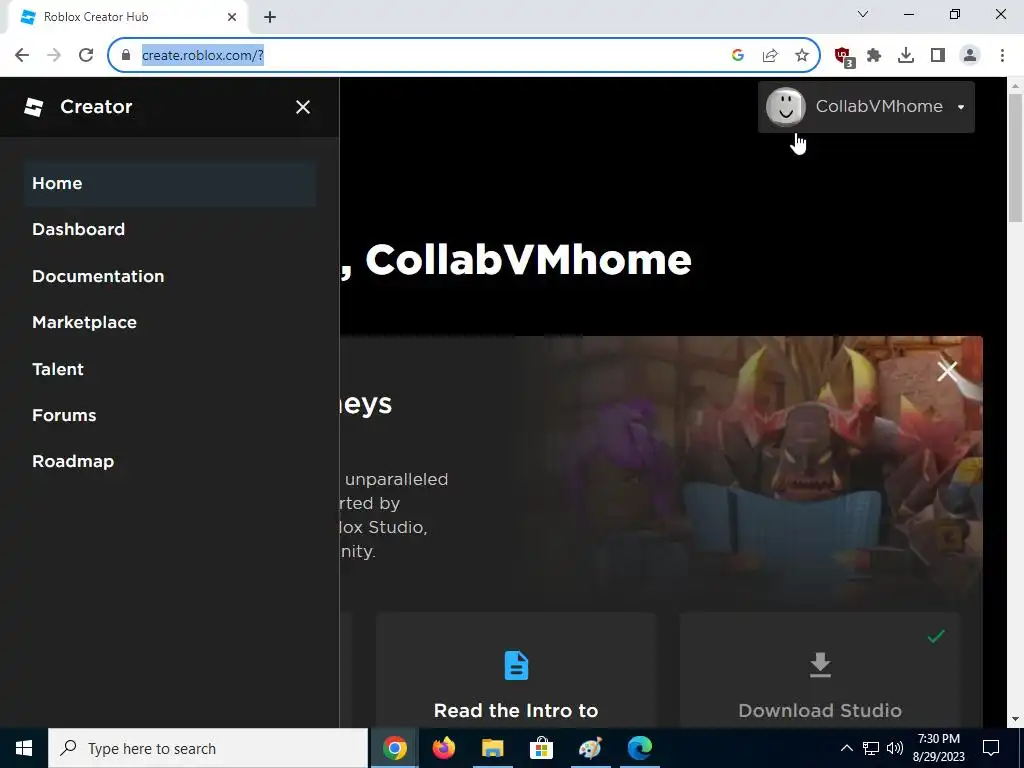1024x768 pixels.
Task: Open the Chrome profile icon
Action: pos(970,56)
